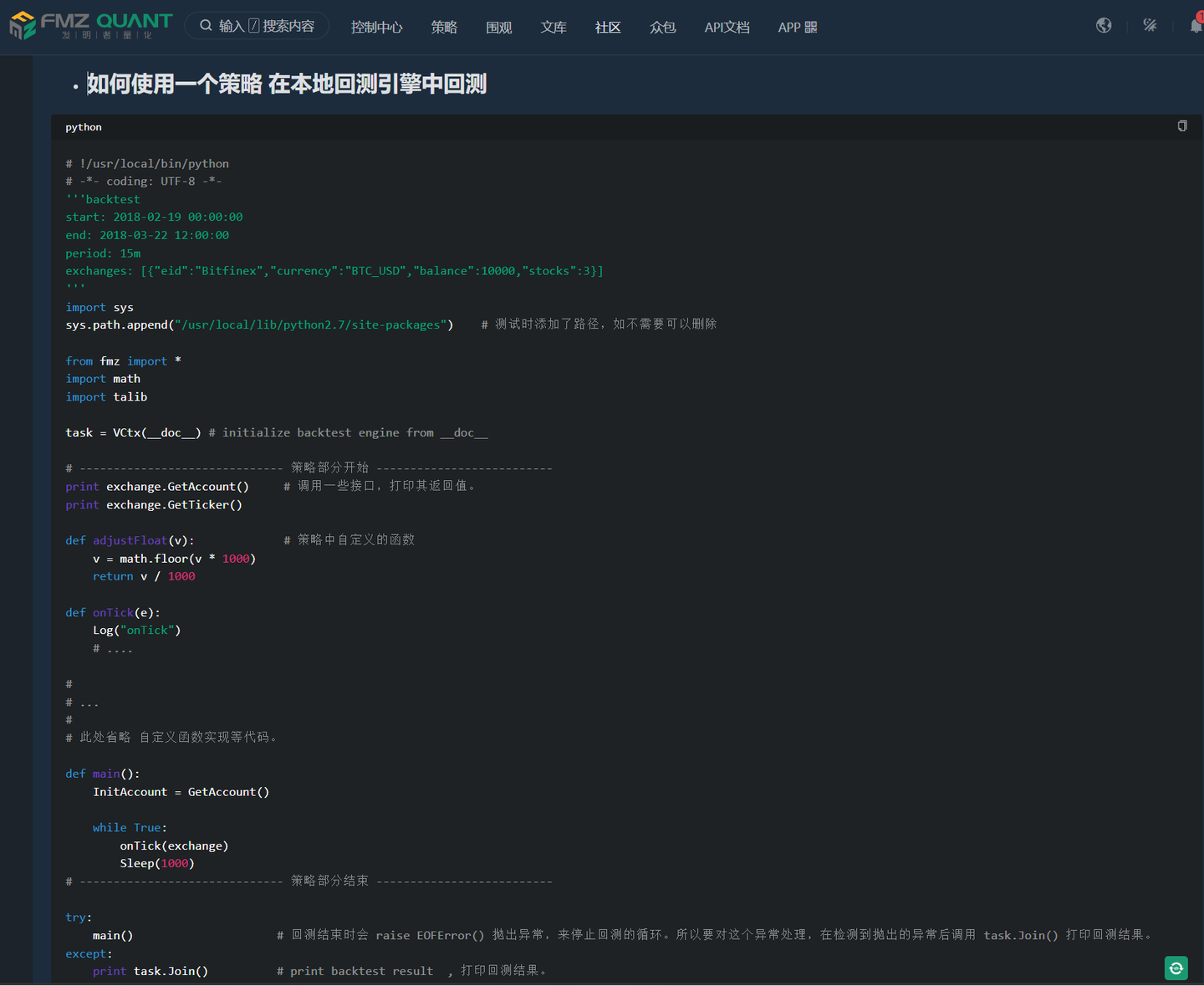The width and height of the screenshot is (1204, 986).
Task: Click the 'import talib' line
Action: pos(106,397)
